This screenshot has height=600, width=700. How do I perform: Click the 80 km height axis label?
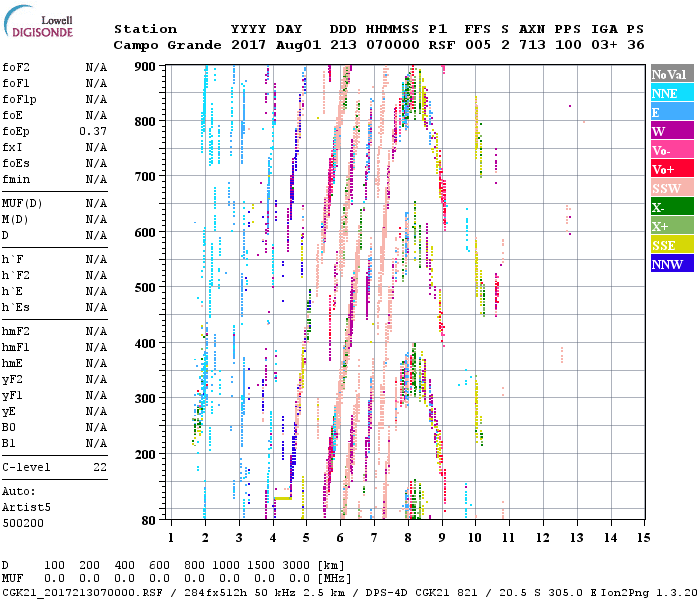pos(149,520)
